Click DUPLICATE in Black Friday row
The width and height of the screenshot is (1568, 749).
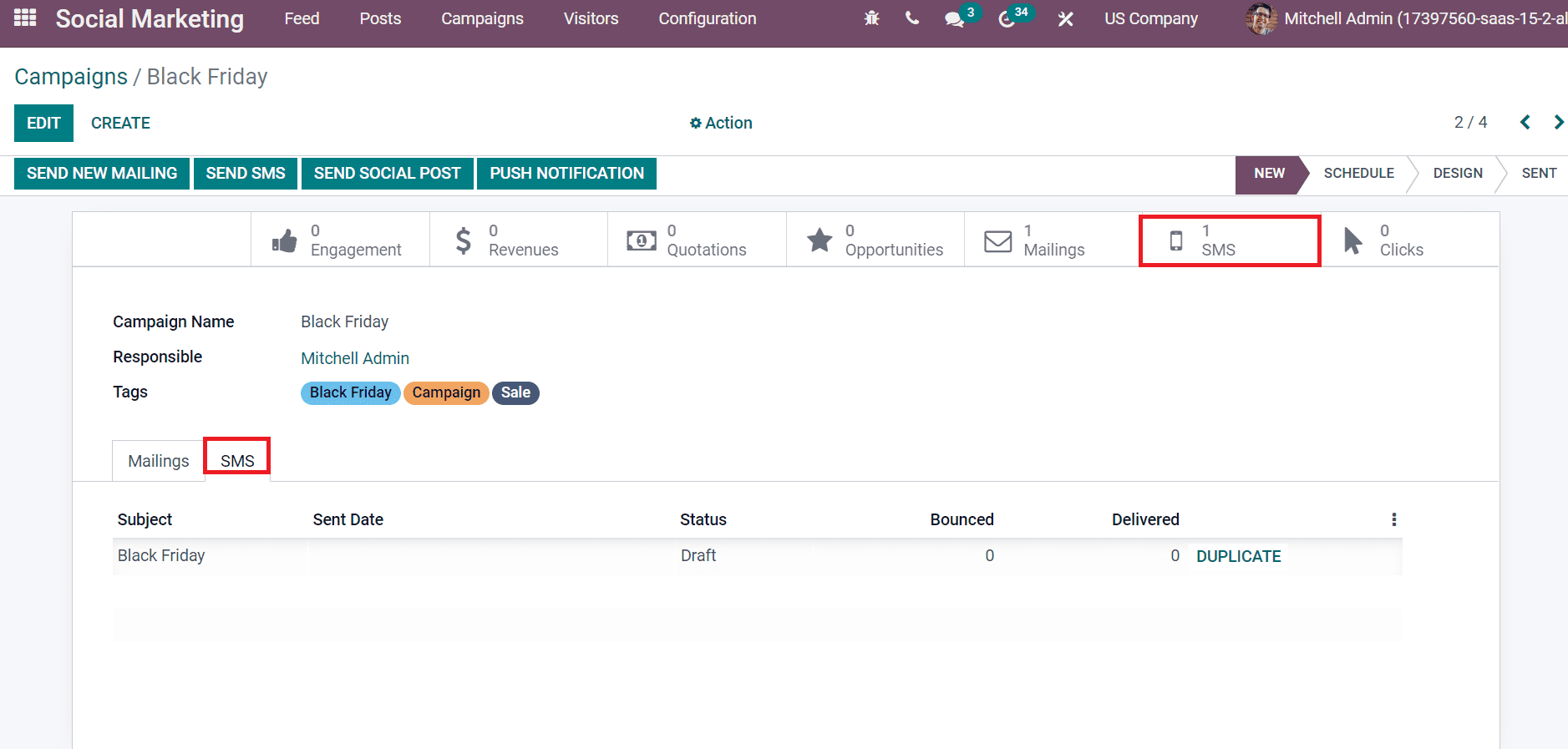(x=1238, y=556)
